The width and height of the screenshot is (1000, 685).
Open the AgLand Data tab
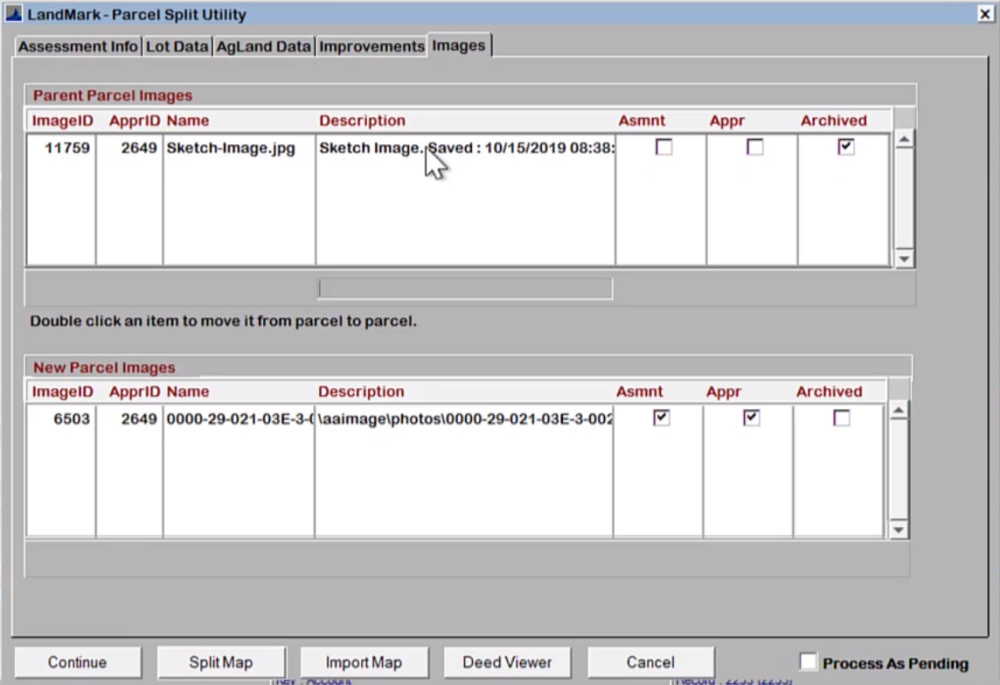tap(262, 46)
